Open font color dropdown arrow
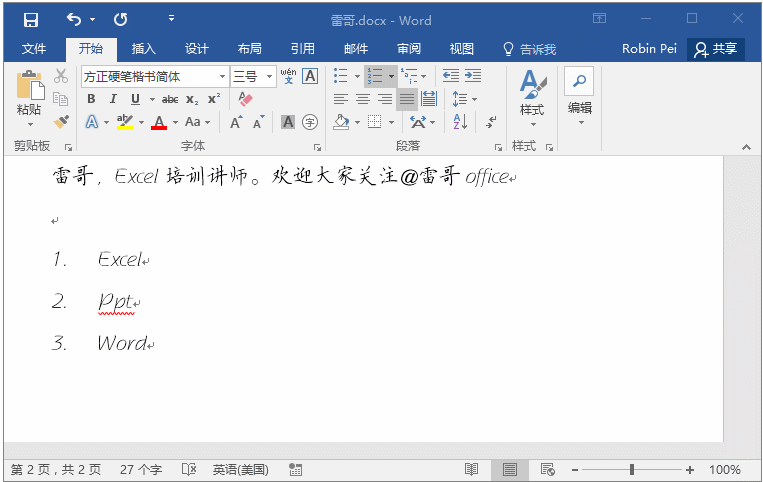This screenshot has height=482, width=763. [x=175, y=122]
